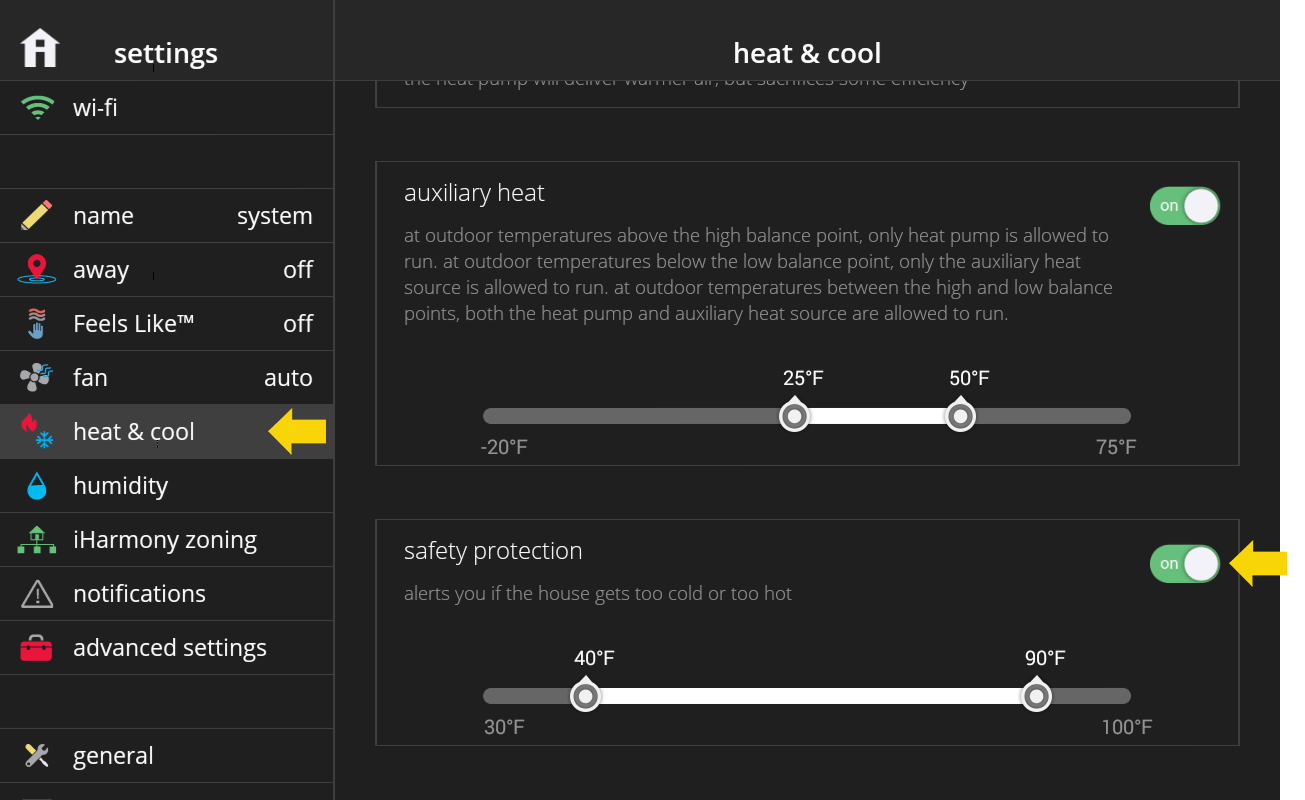Select the fan icon
Screen dimensions: 1305x800
pyautogui.click(x=37, y=378)
